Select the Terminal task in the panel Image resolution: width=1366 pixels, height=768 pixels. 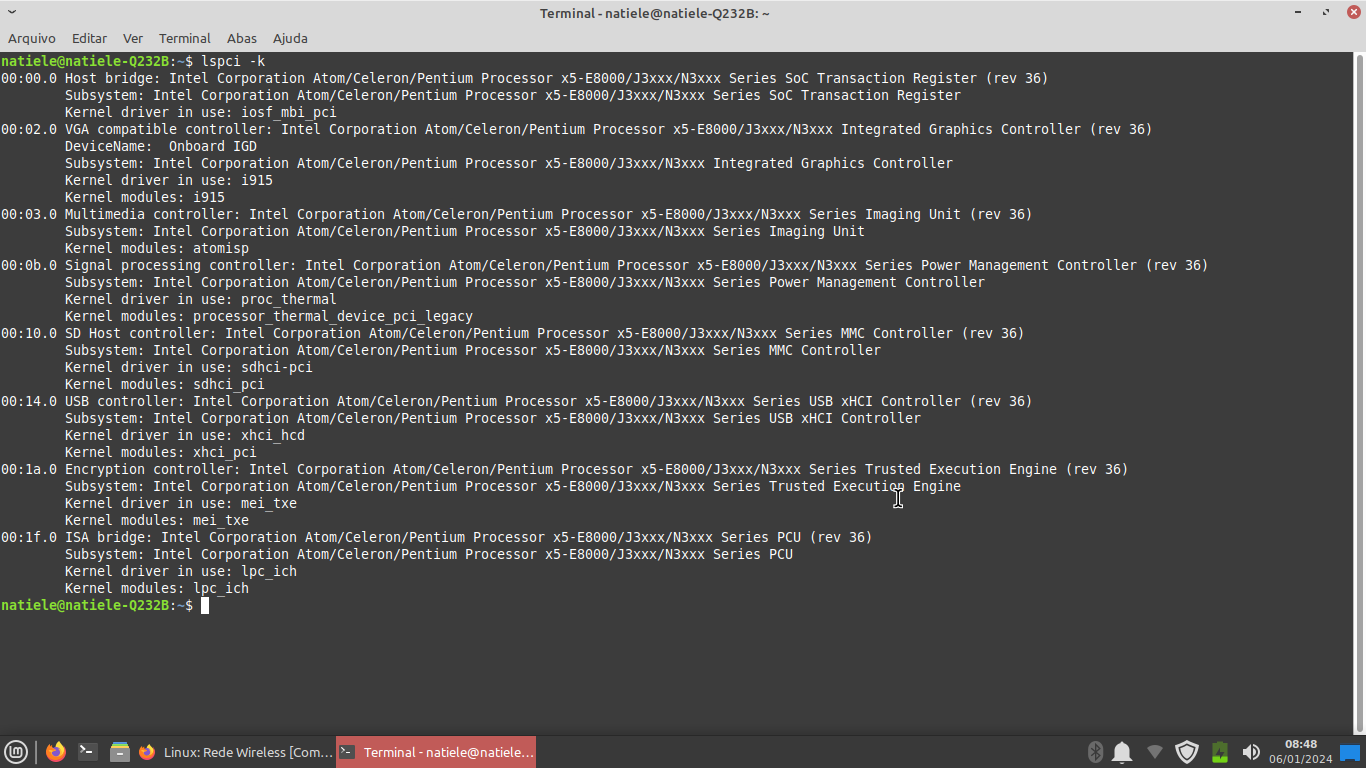(x=436, y=752)
